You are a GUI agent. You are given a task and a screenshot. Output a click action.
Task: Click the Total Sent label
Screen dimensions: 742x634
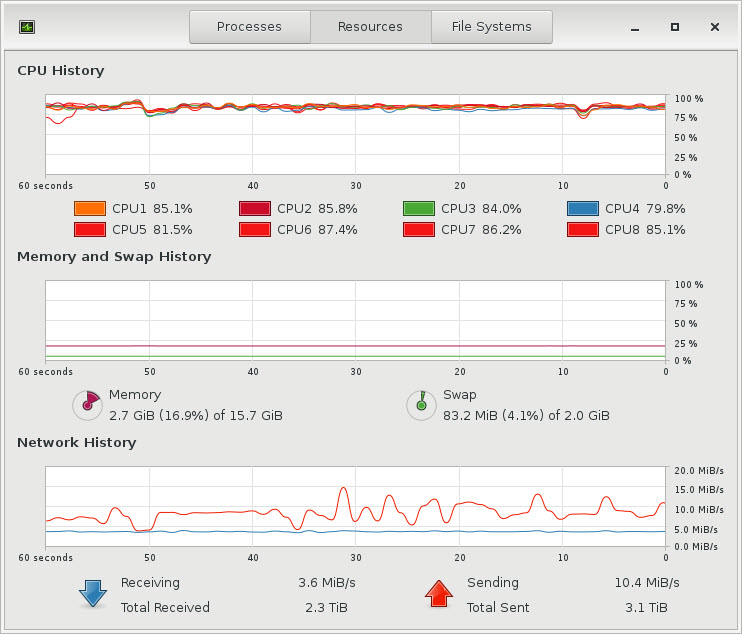pos(498,608)
